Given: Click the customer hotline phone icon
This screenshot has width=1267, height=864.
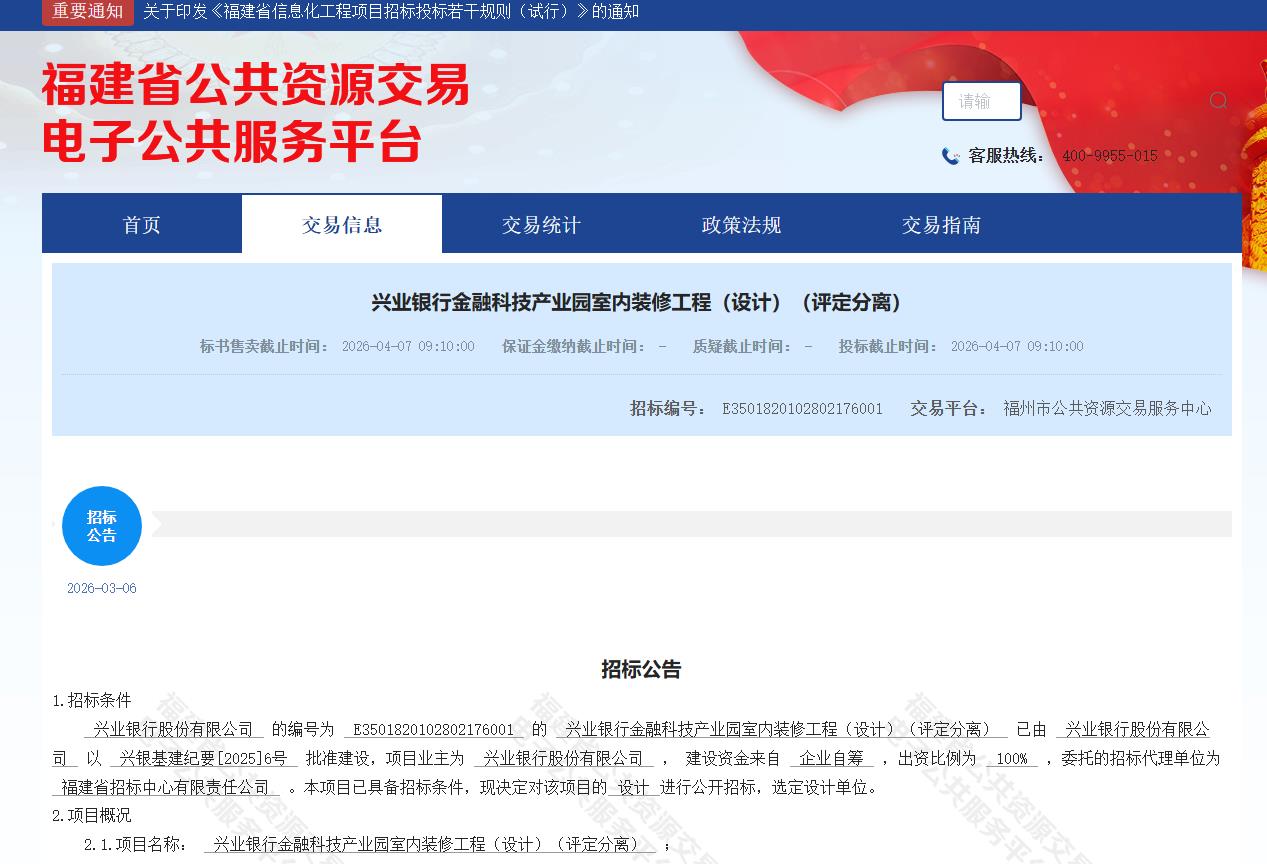Looking at the screenshot, I should (x=950, y=156).
